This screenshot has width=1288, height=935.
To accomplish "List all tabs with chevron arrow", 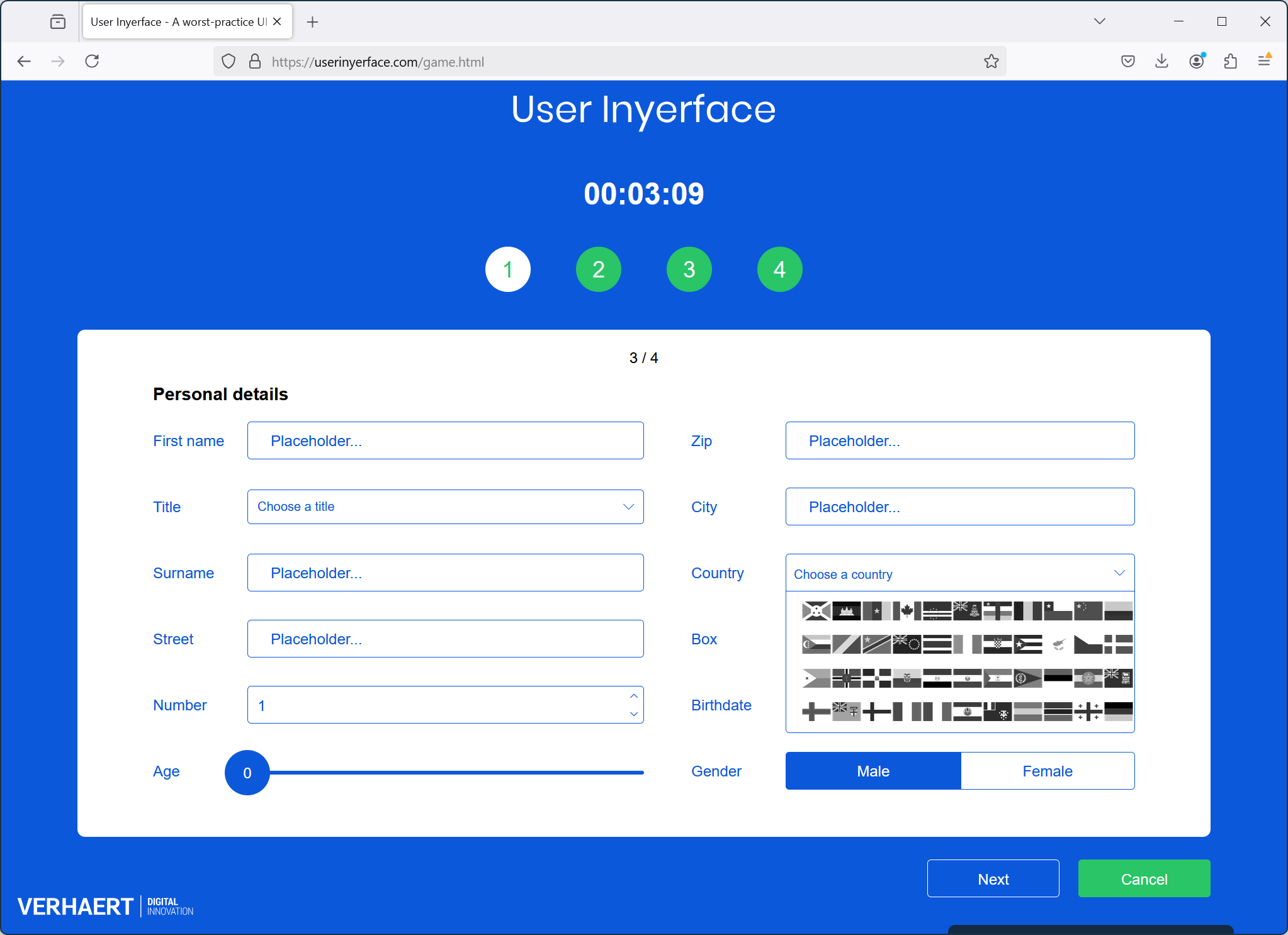I will coord(1100,21).
